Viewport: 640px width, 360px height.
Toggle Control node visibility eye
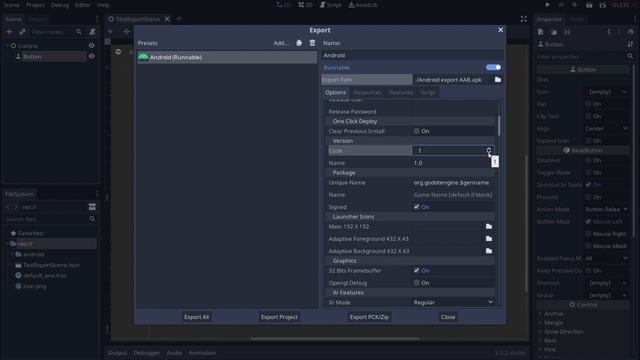tap(91, 46)
